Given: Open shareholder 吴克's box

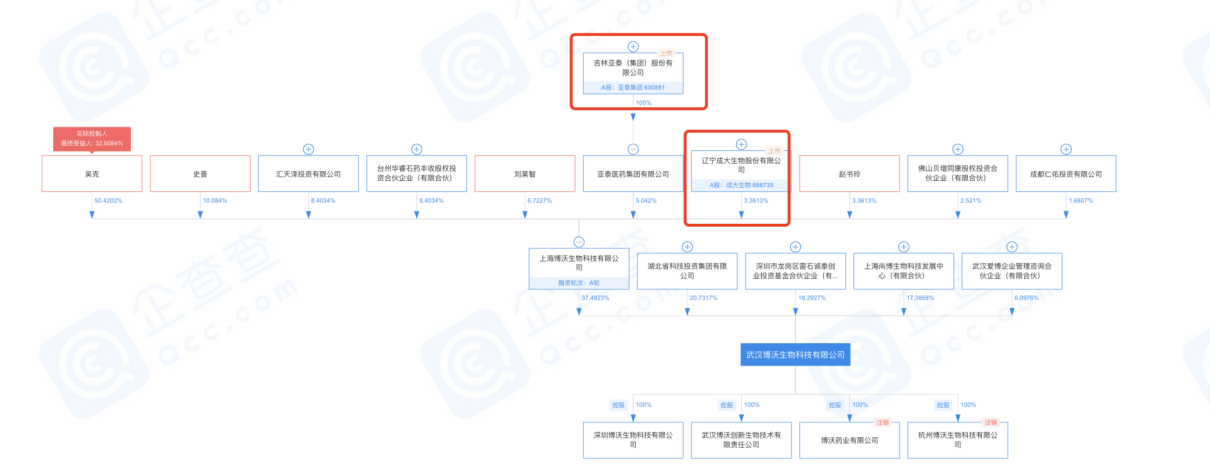Looking at the screenshot, I should (92, 173).
